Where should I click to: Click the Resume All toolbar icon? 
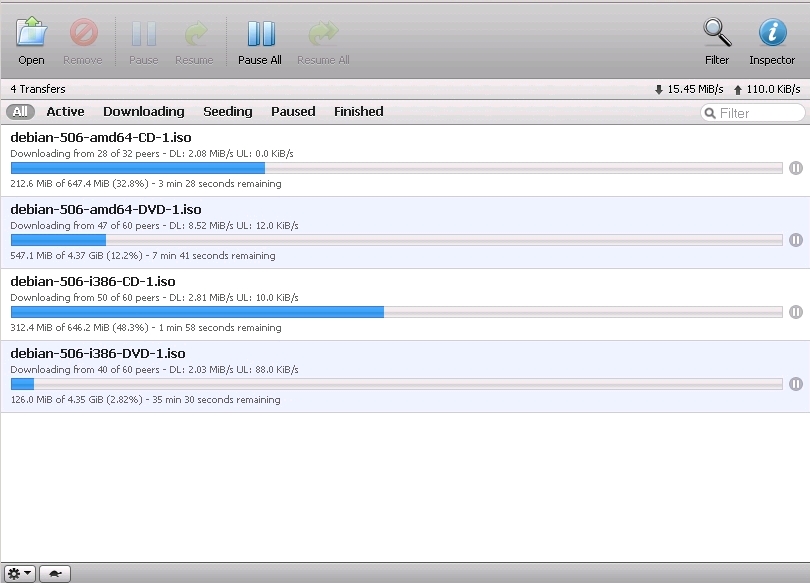pyautogui.click(x=323, y=34)
